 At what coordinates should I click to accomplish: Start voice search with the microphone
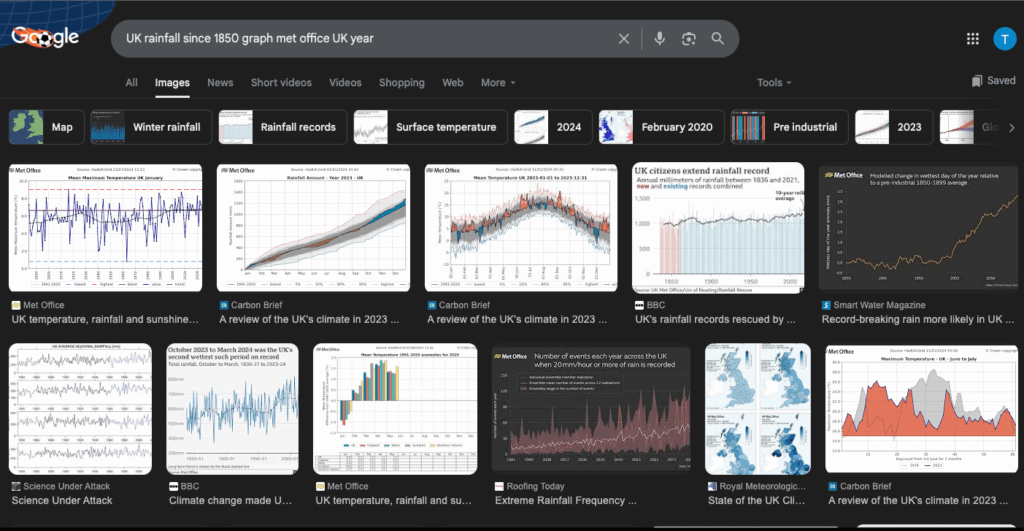coord(660,39)
